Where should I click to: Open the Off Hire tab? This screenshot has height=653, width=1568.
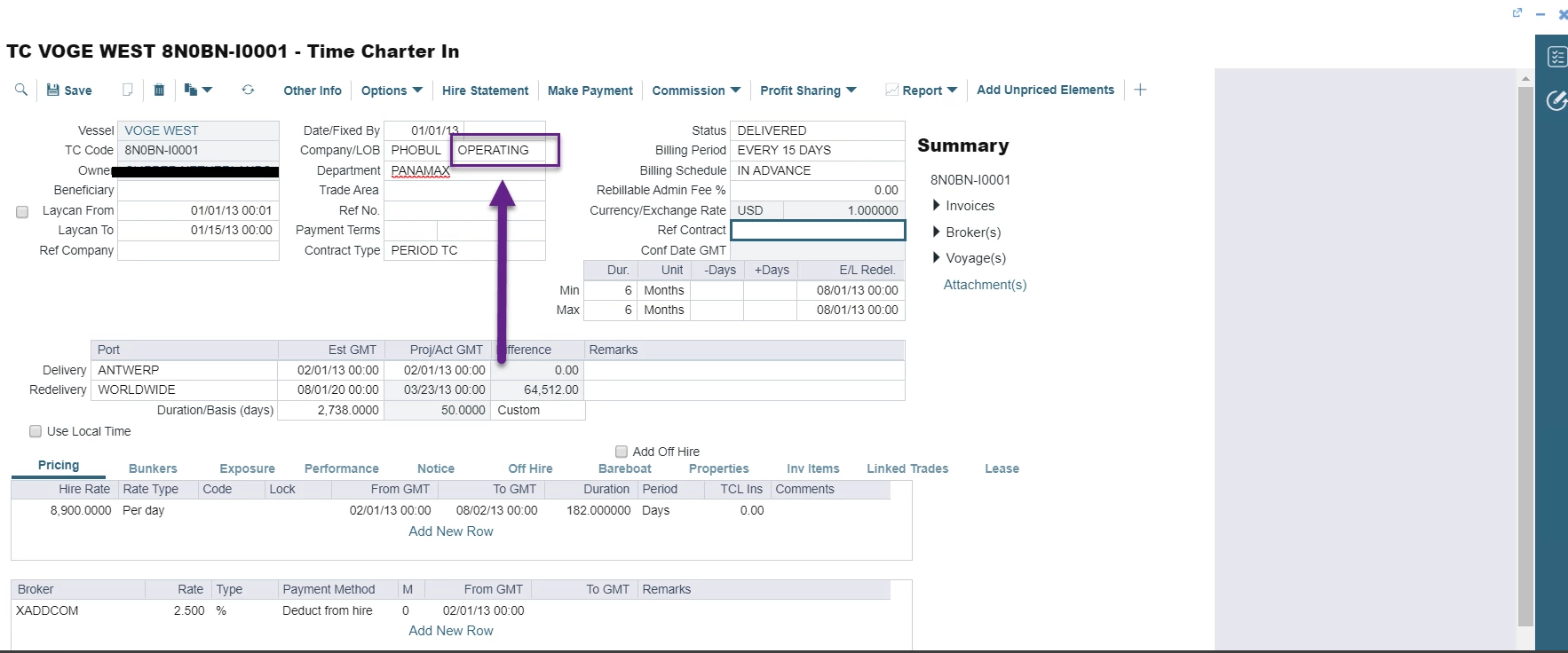530,468
